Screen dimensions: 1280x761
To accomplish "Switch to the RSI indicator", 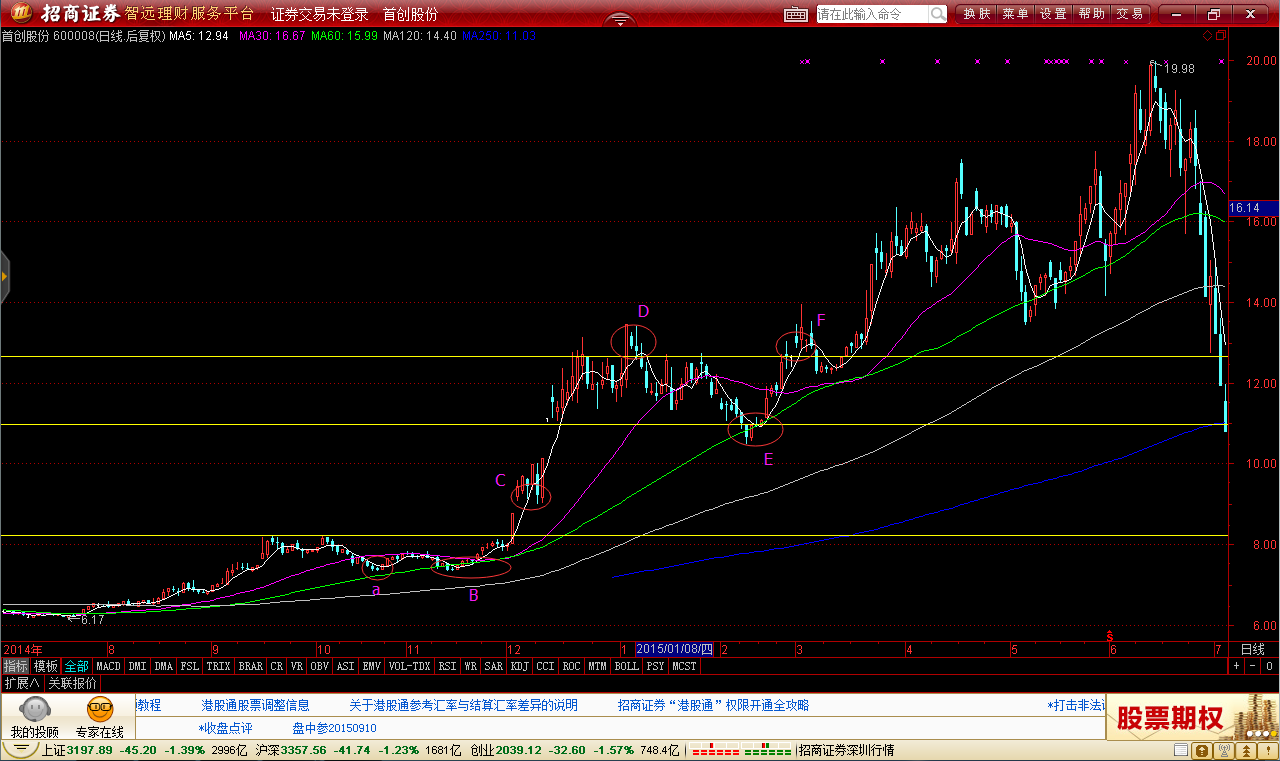I will click(x=448, y=666).
